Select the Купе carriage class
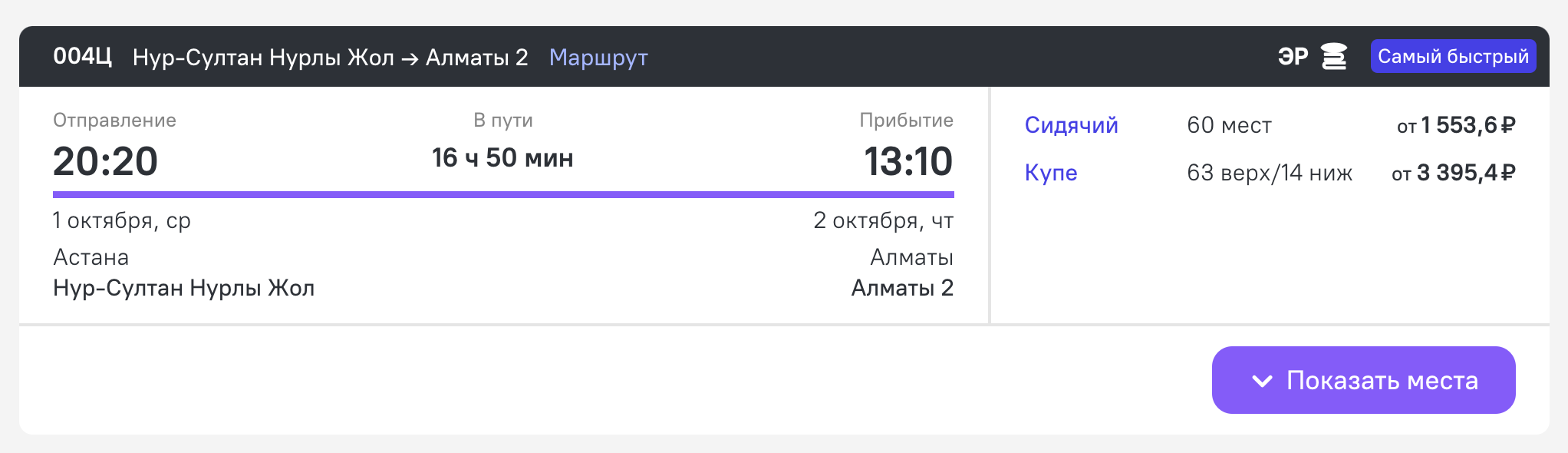 click(x=1051, y=173)
